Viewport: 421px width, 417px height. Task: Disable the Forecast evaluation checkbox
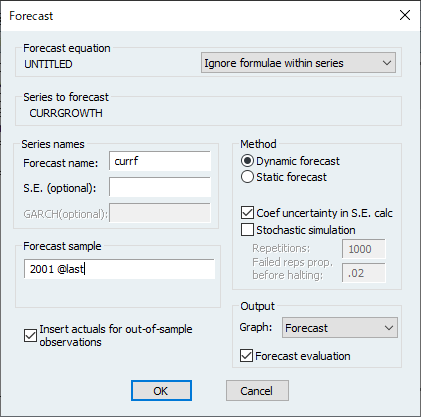[x=246, y=356]
